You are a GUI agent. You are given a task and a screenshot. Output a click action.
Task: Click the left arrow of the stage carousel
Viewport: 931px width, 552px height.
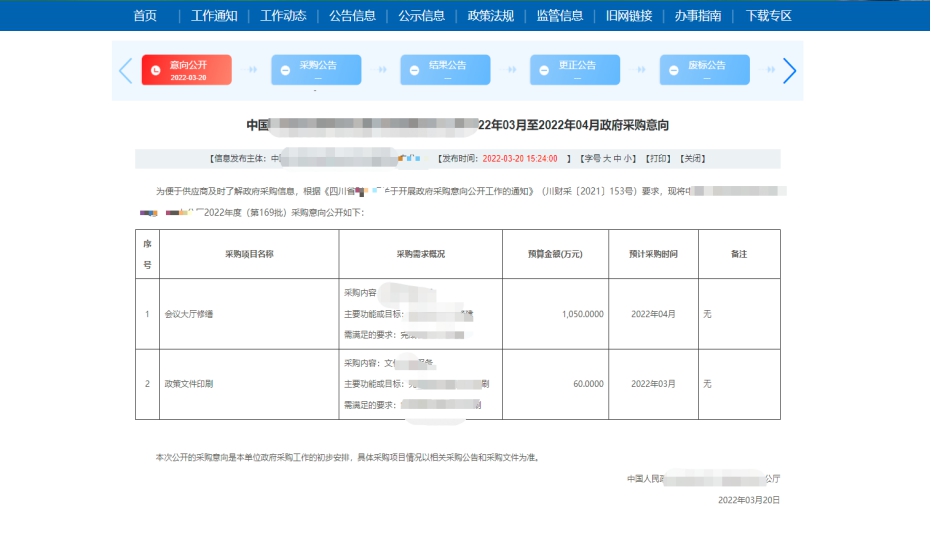pyautogui.click(x=125, y=71)
